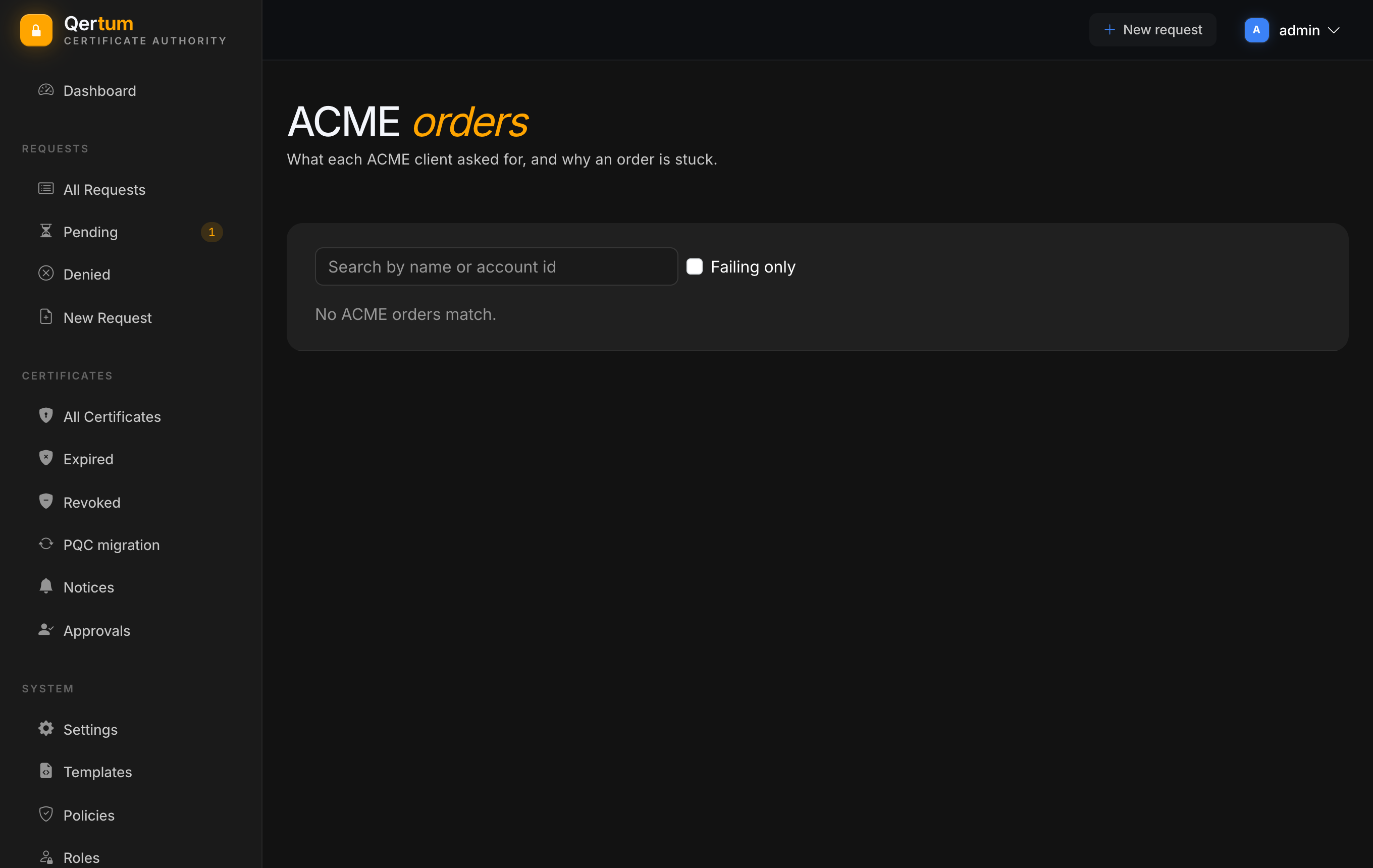This screenshot has width=1373, height=868.
Task: Open the Policies menu label
Action: coord(89,816)
